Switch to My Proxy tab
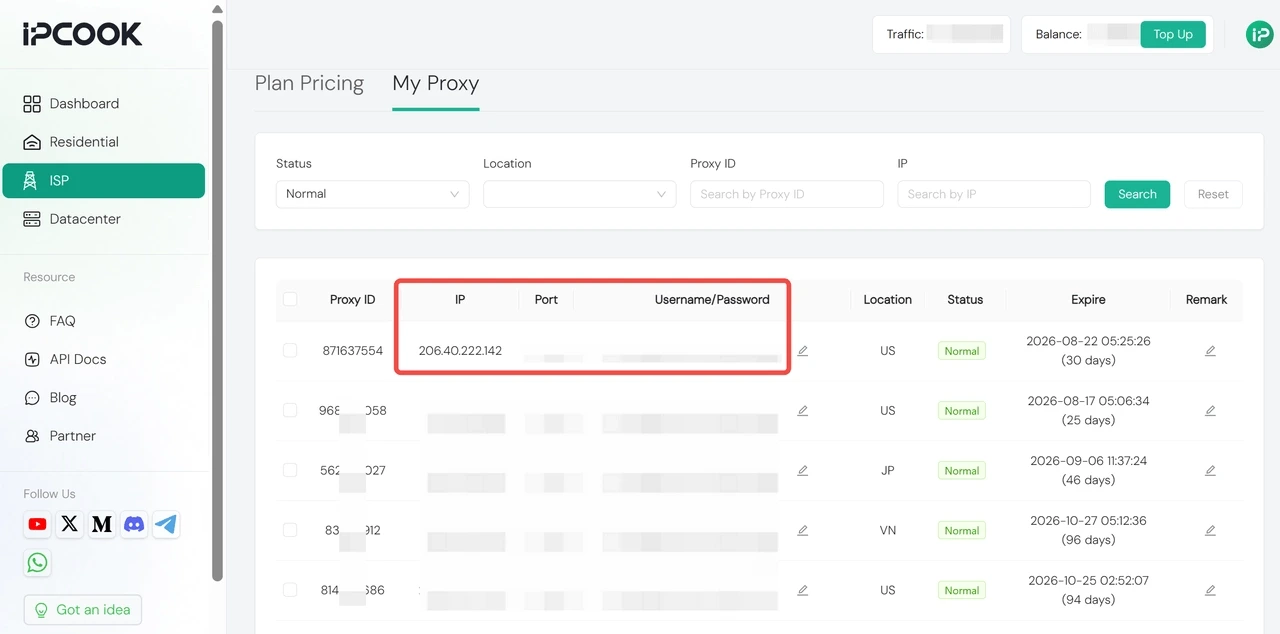 pyautogui.click(x=436, y=83)
